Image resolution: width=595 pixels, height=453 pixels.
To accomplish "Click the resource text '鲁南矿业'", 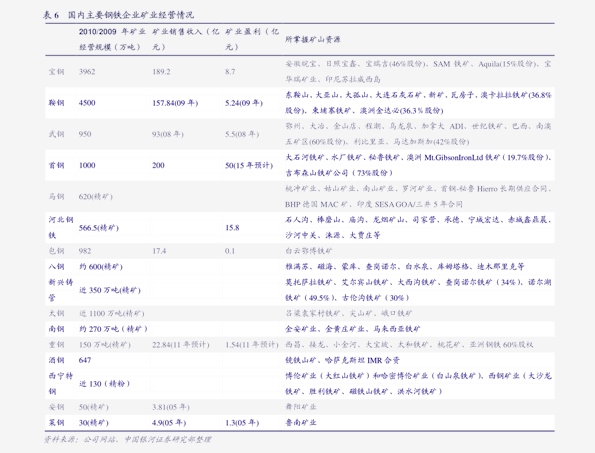I will click(301, 422).
